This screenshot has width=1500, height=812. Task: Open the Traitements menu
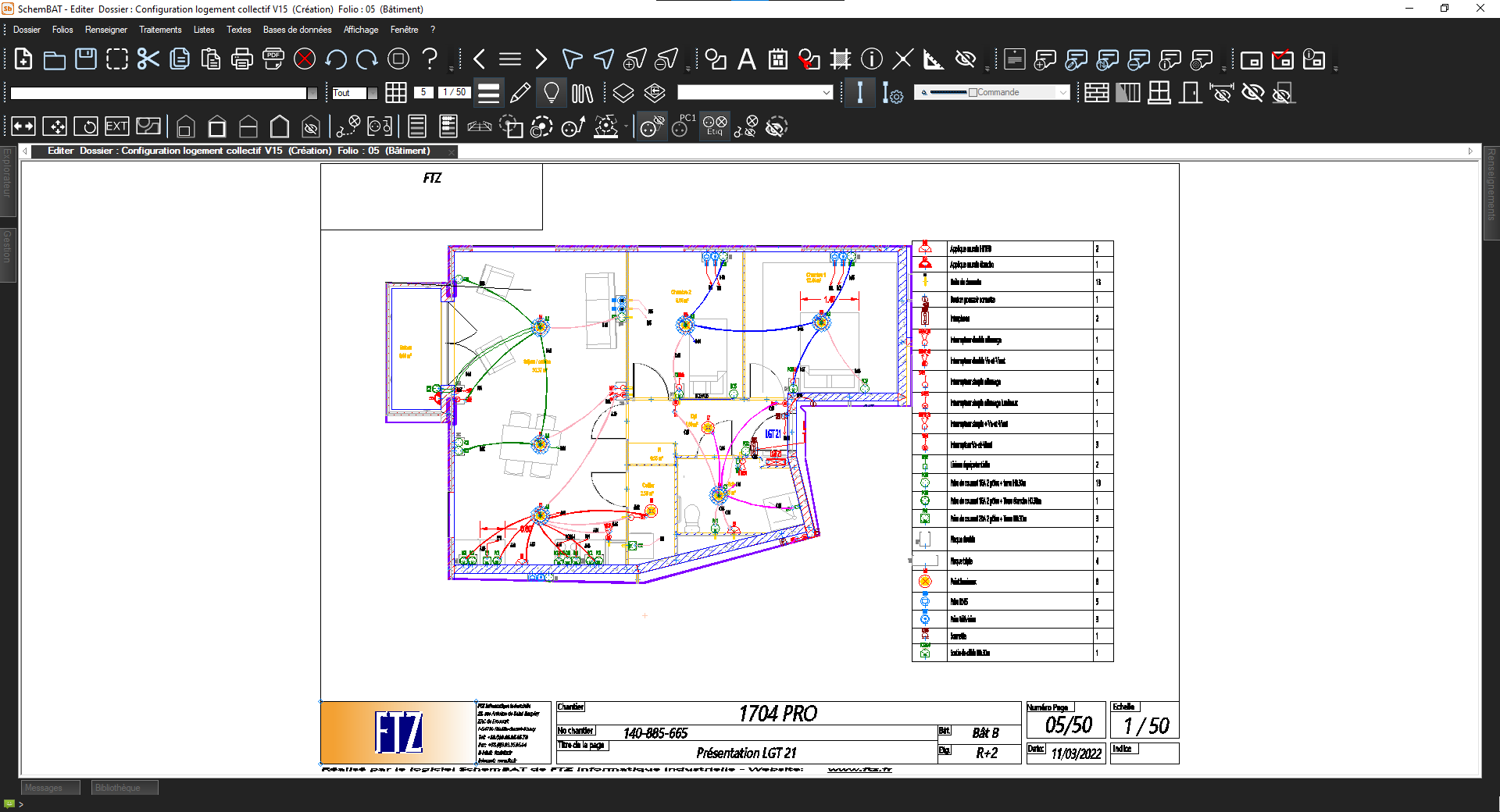point(160,30)
